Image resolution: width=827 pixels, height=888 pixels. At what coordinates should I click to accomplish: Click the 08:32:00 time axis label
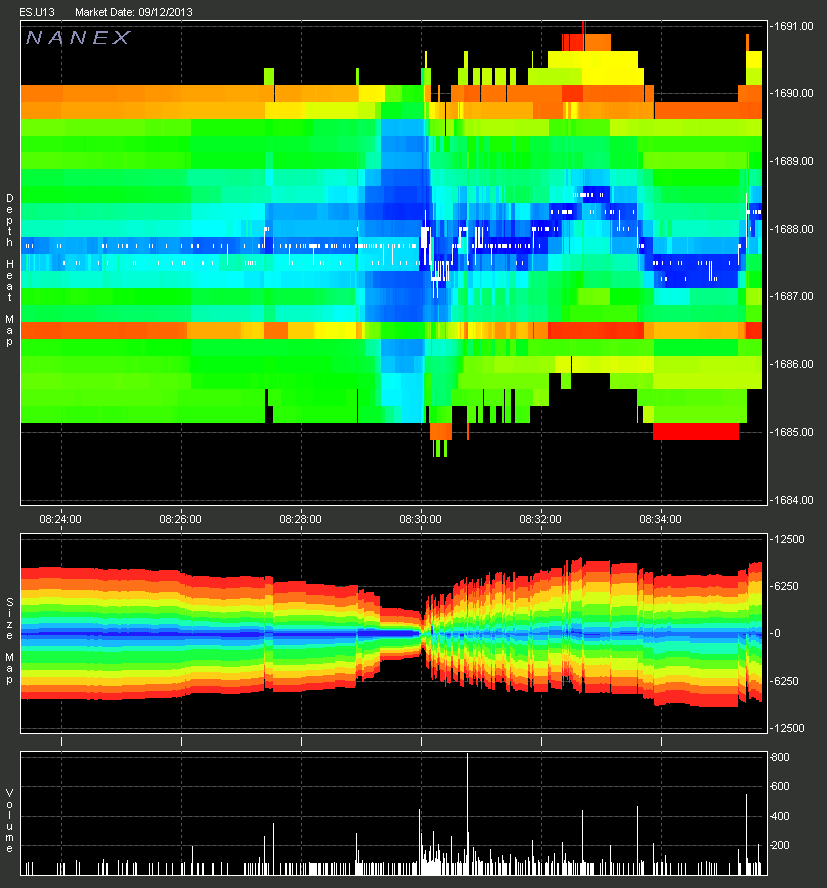(x=541, y=519)
